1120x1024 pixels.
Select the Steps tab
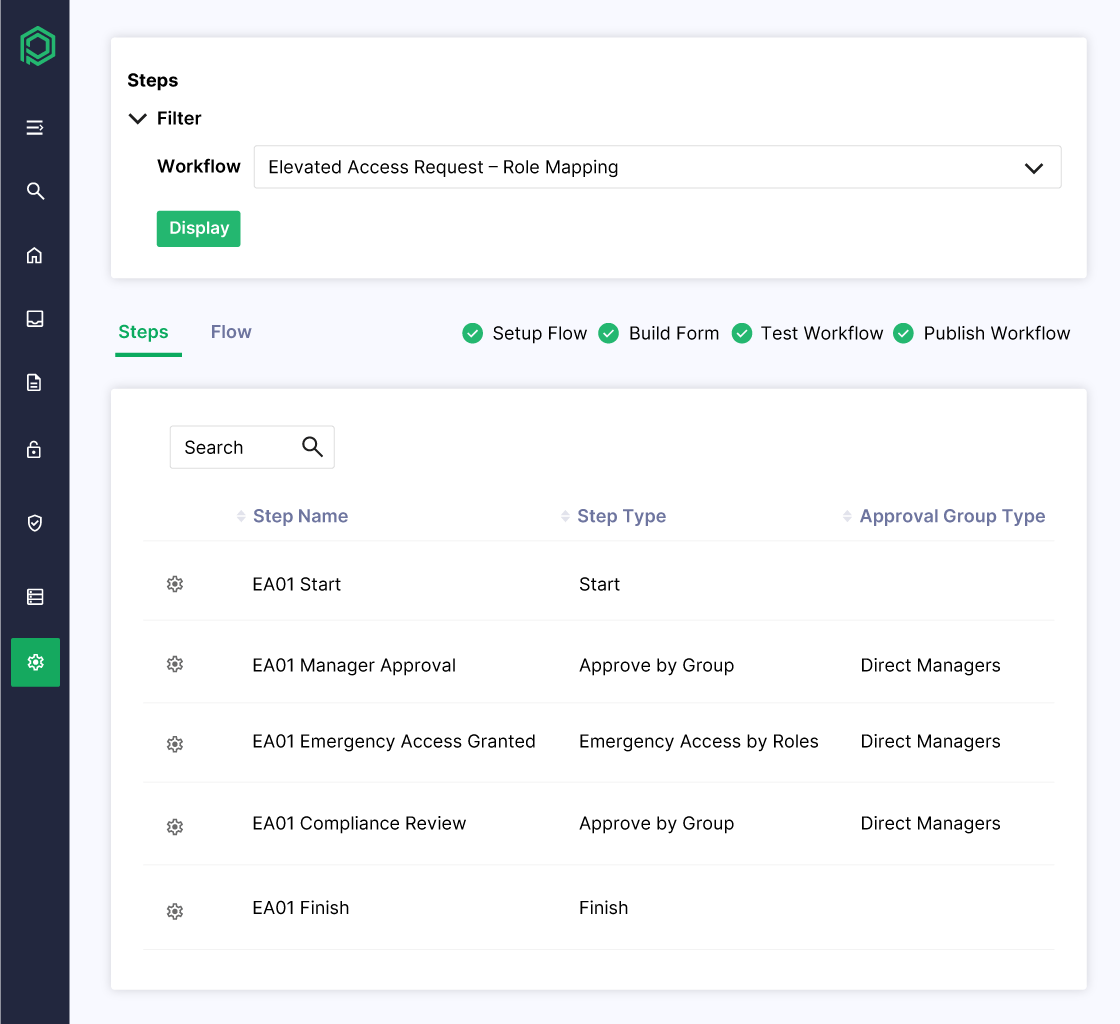coord(144,332)
